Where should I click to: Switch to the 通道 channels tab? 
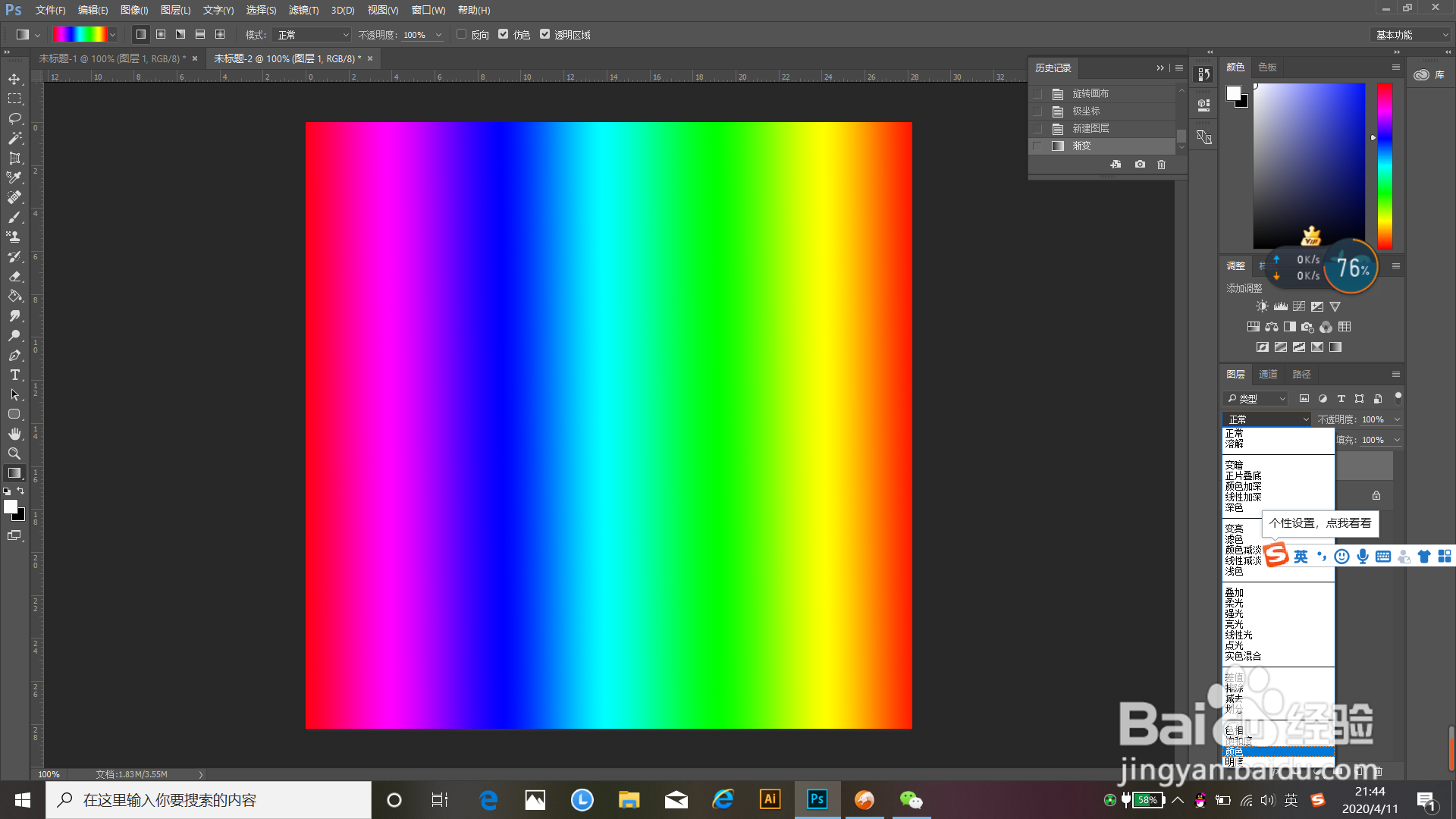[1268, 374]
